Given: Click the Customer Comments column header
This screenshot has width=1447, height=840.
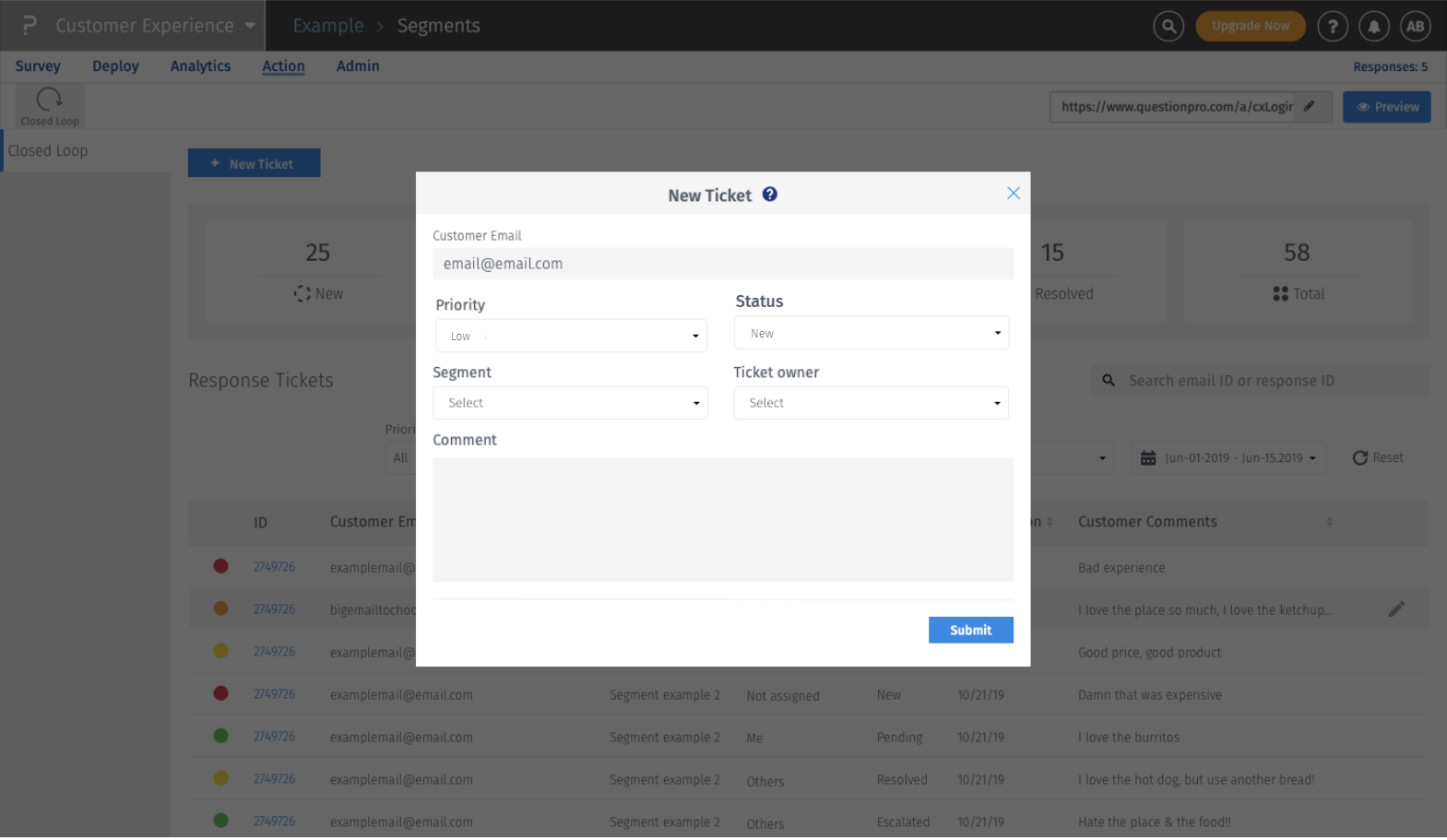Looking at the screenshot, I should coord(1148,522).
